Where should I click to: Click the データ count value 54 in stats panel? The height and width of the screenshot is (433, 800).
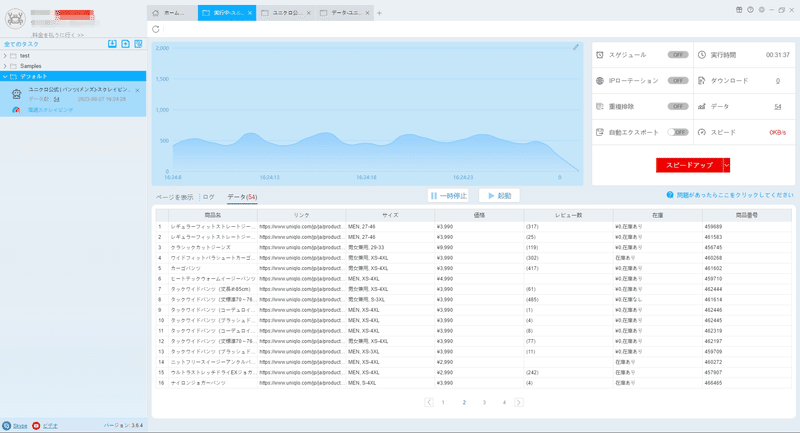point(778,107)
